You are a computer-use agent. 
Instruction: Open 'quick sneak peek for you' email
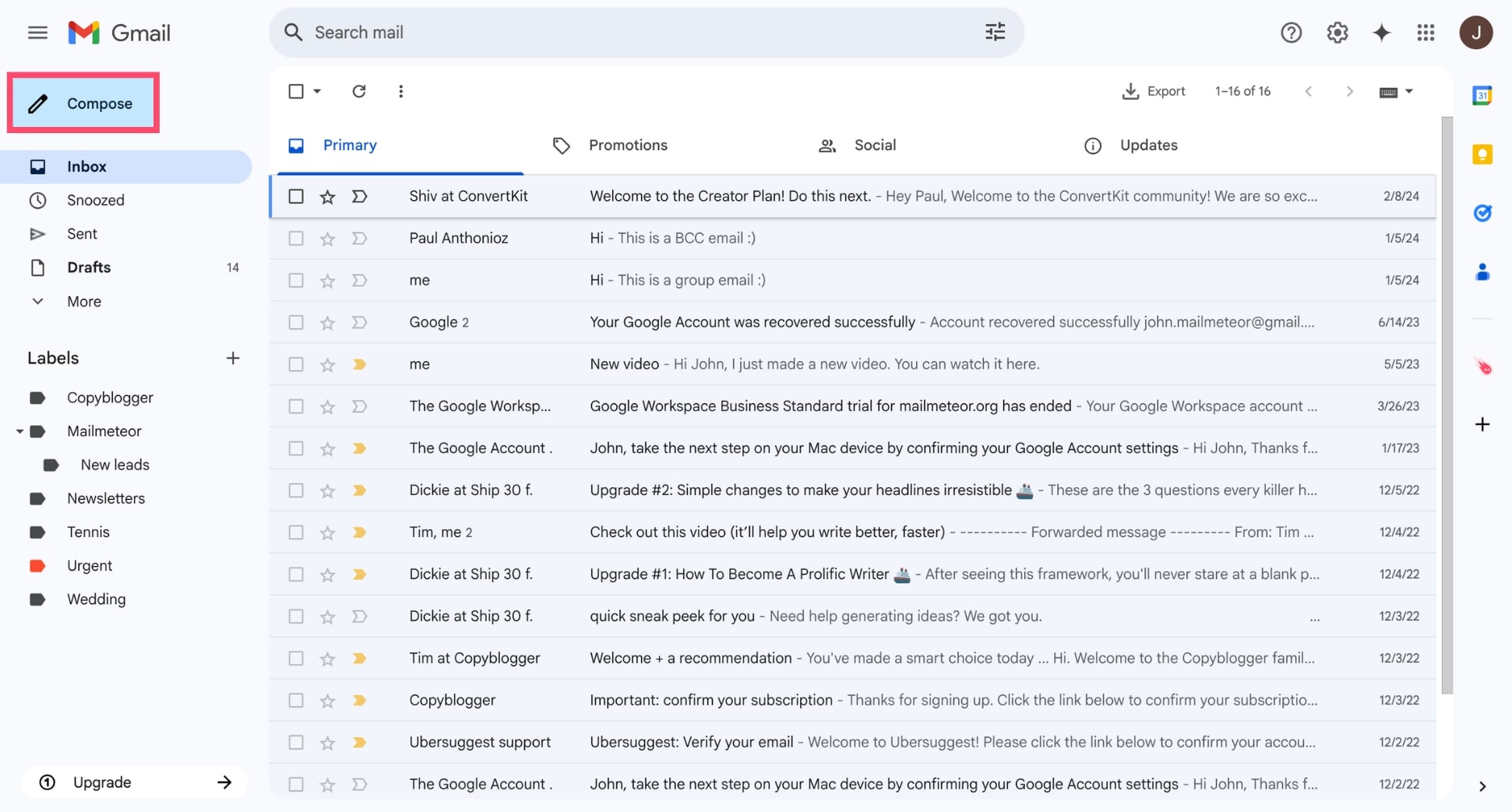click(852, 617)
